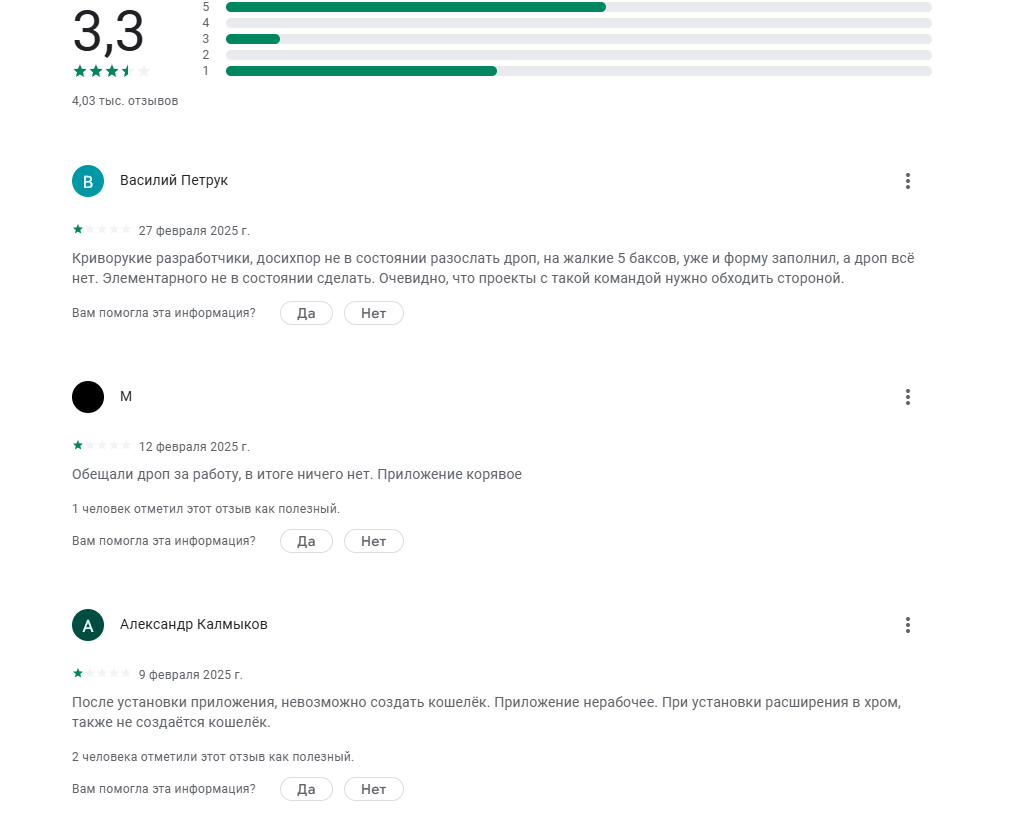This screenshot has height=833, width=1022.
Task: Click Нет under Василий Петрук's review
Action: point(373,313)
